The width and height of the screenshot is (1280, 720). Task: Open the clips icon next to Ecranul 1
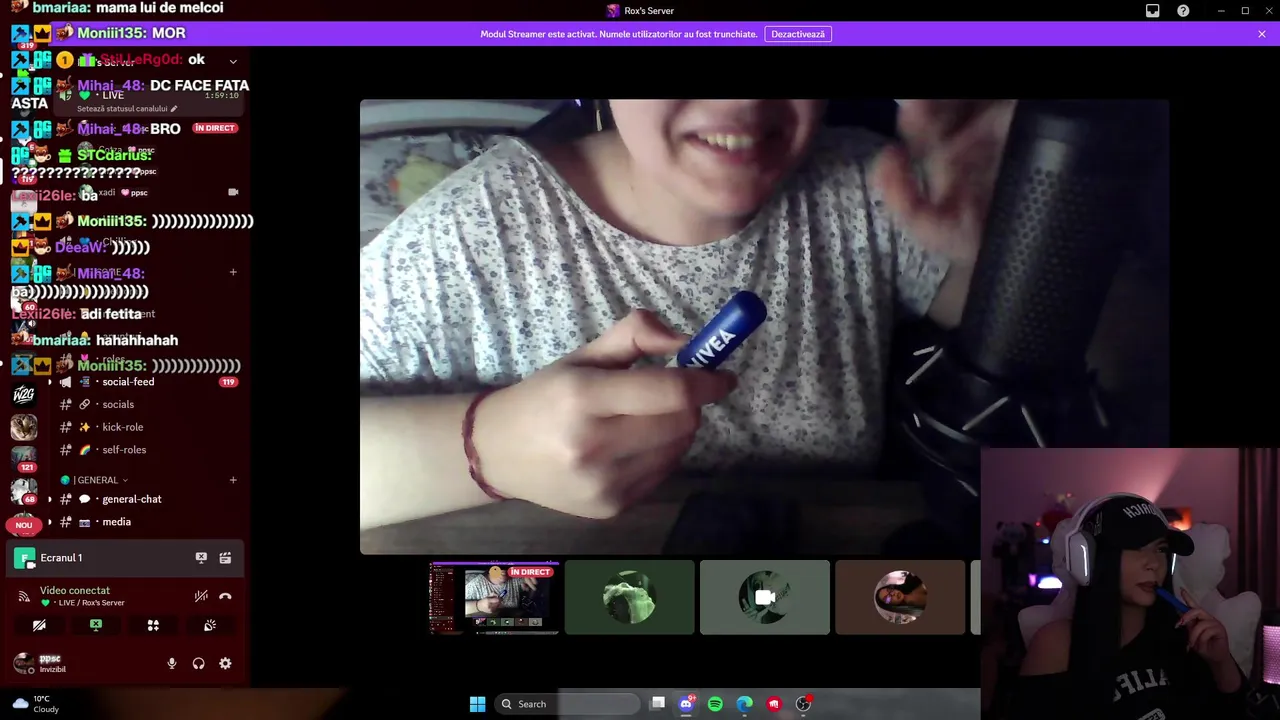(x=225, y=558)
